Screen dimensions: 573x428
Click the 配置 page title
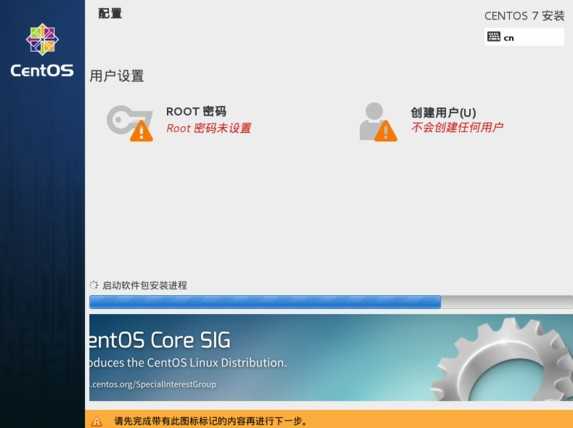pos(110,14)
